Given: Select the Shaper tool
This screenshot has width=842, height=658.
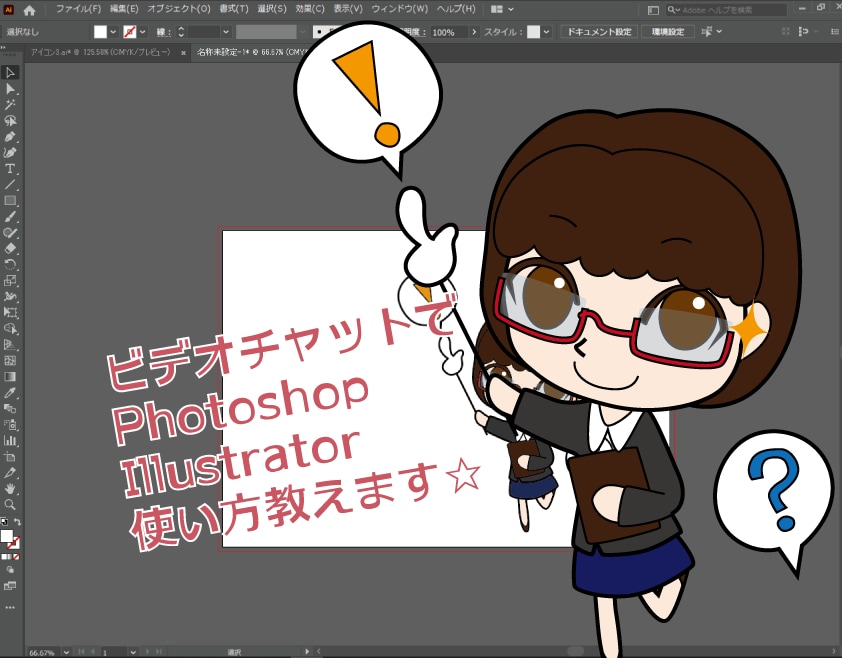Looking at the screenshot, I should (10, 233).
